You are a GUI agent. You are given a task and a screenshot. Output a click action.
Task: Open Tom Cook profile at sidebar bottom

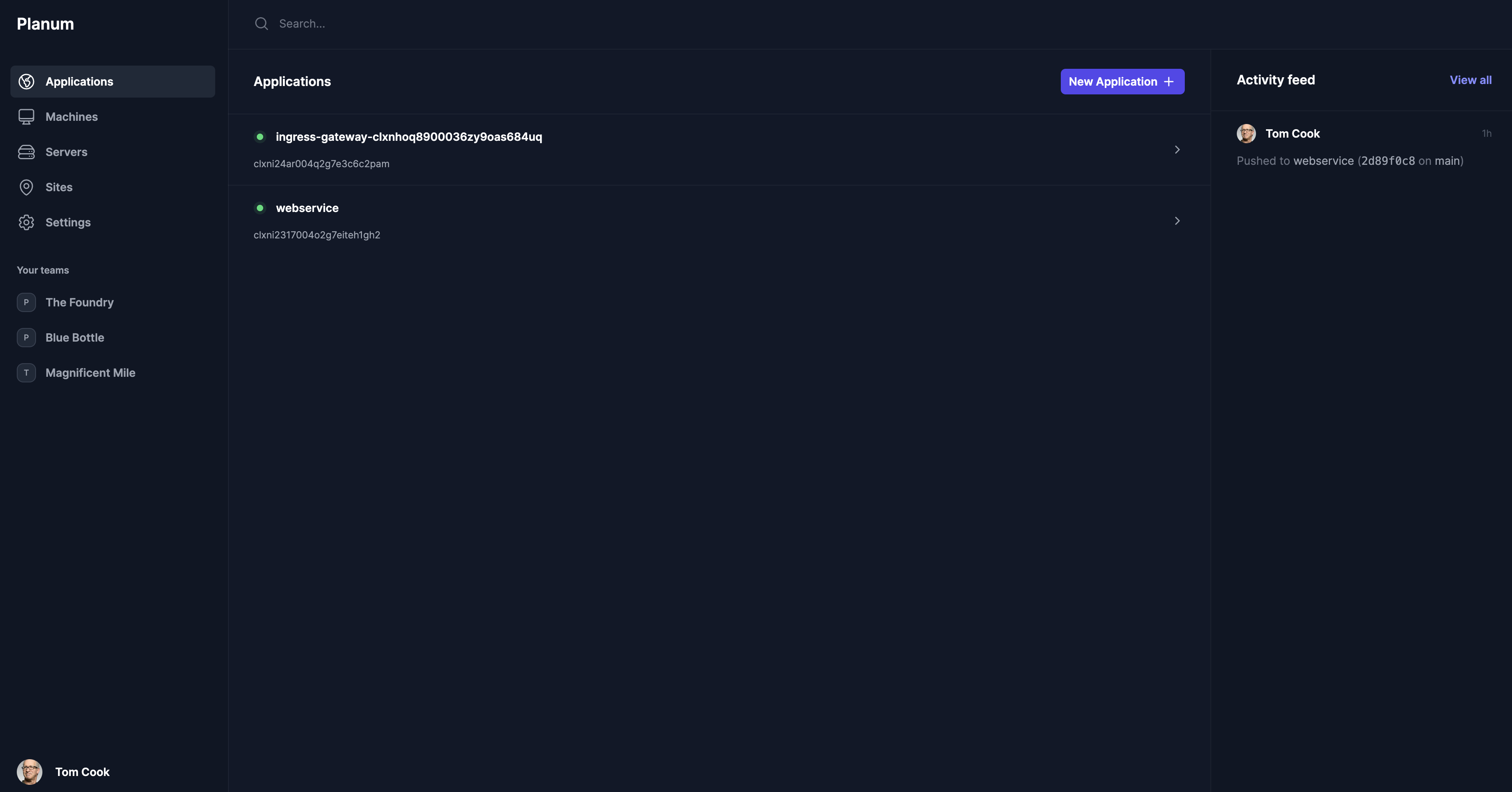click(x=82, y=772)
